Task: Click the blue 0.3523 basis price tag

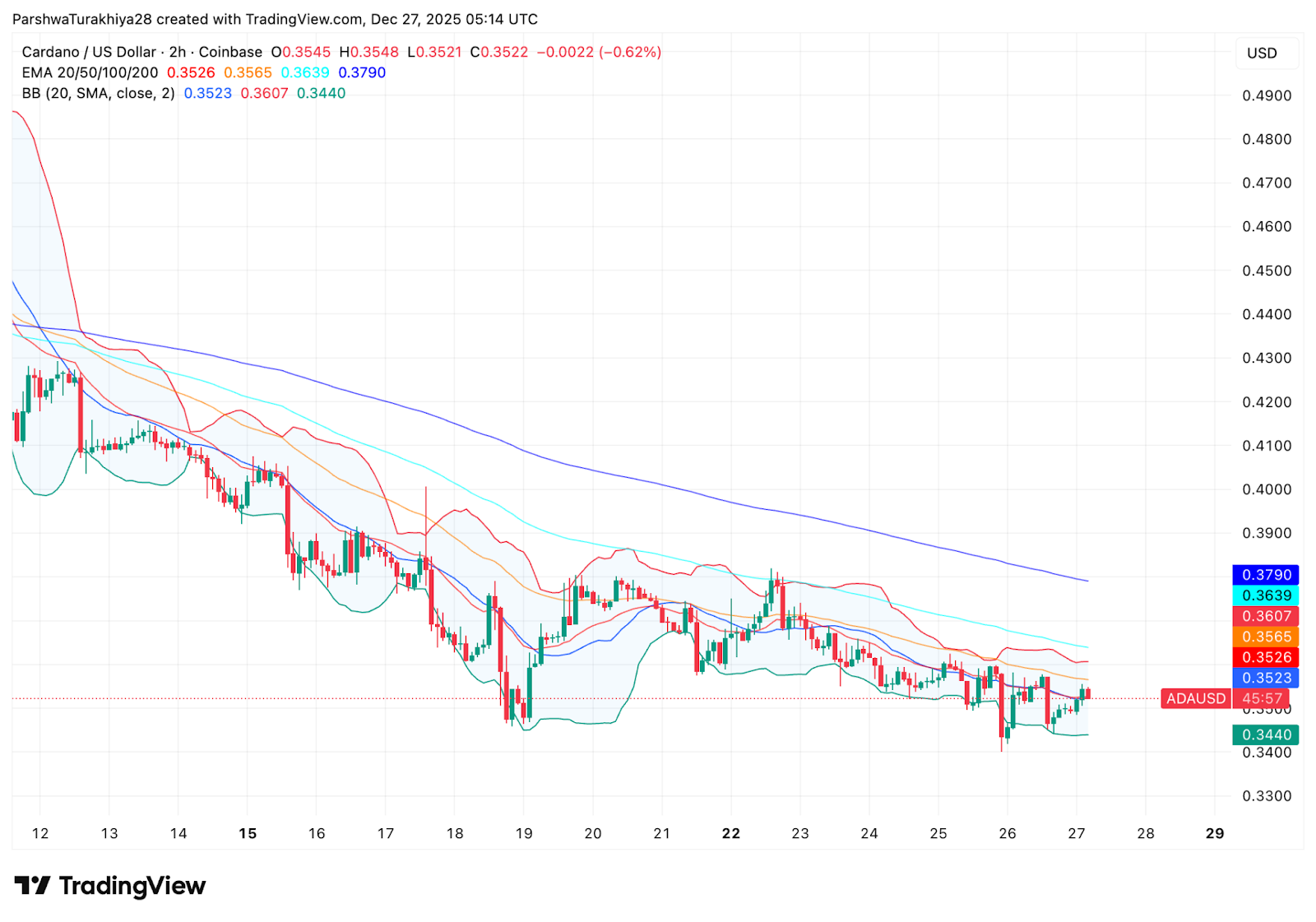Action: [x=1266, y=678]
